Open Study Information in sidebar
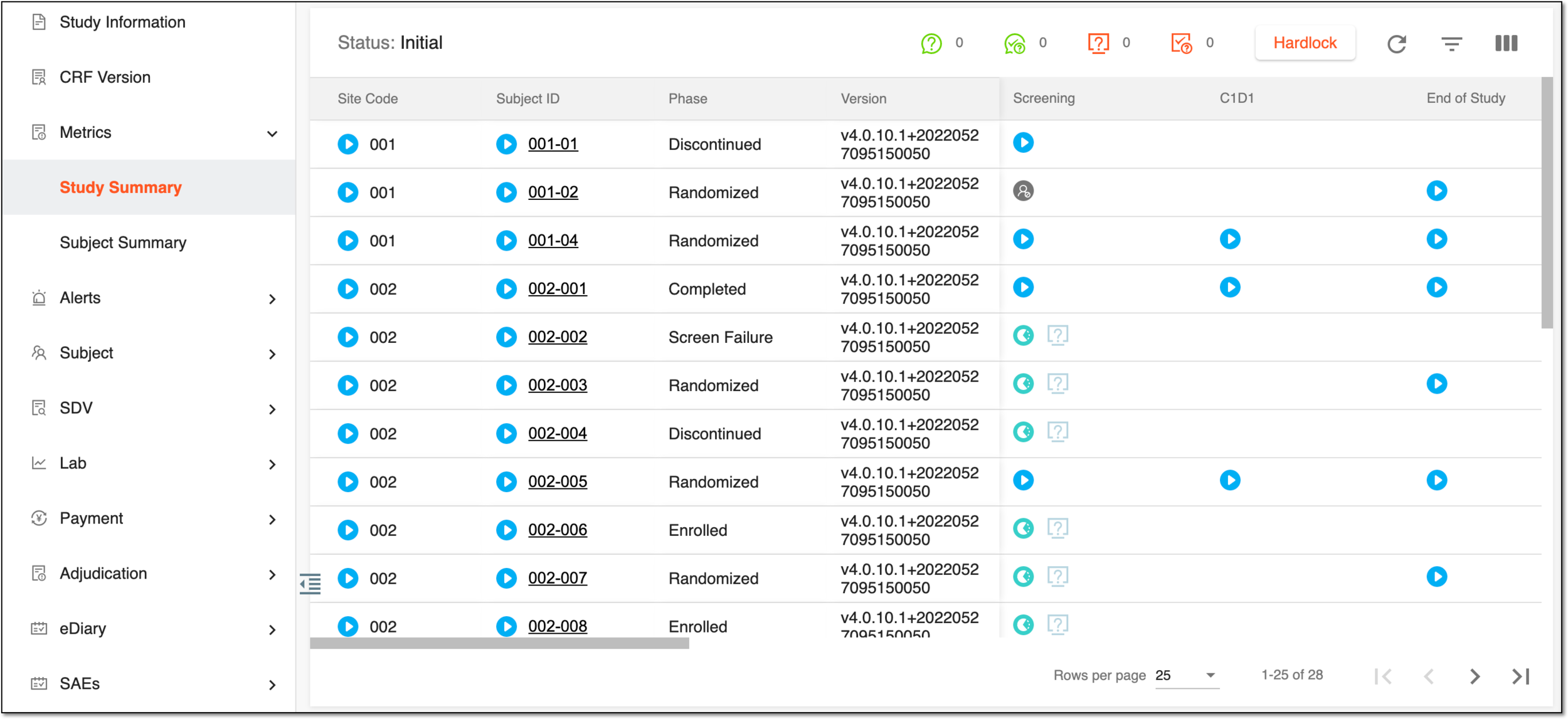1568x719 pixels. [x=122, y=22]
